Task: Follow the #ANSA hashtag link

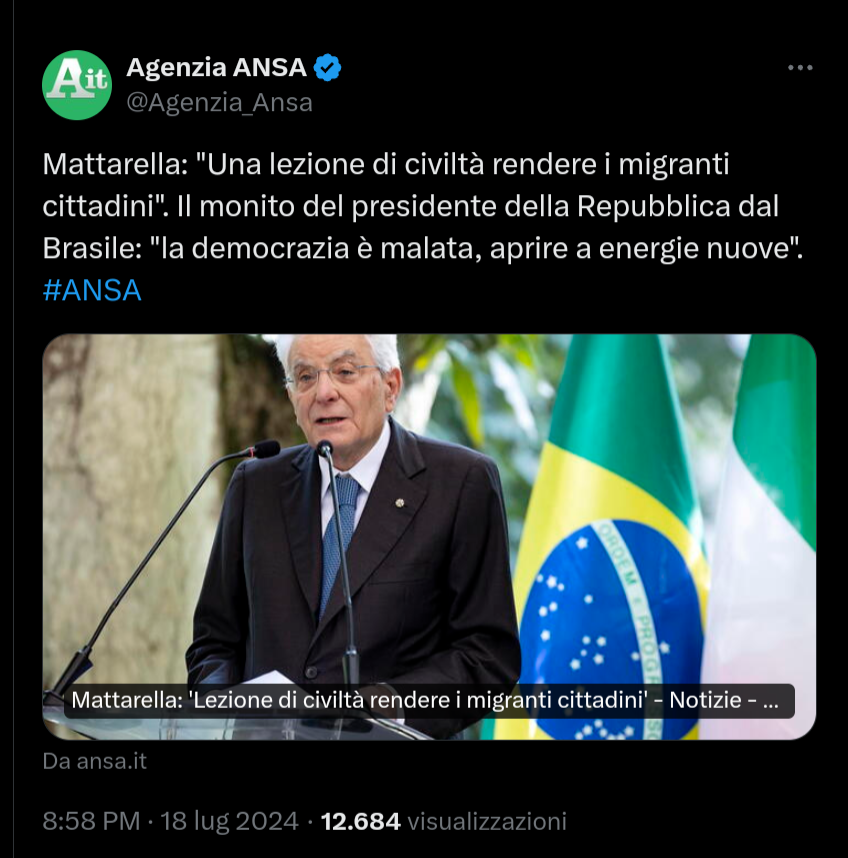Action: click(x=92, y=290)
